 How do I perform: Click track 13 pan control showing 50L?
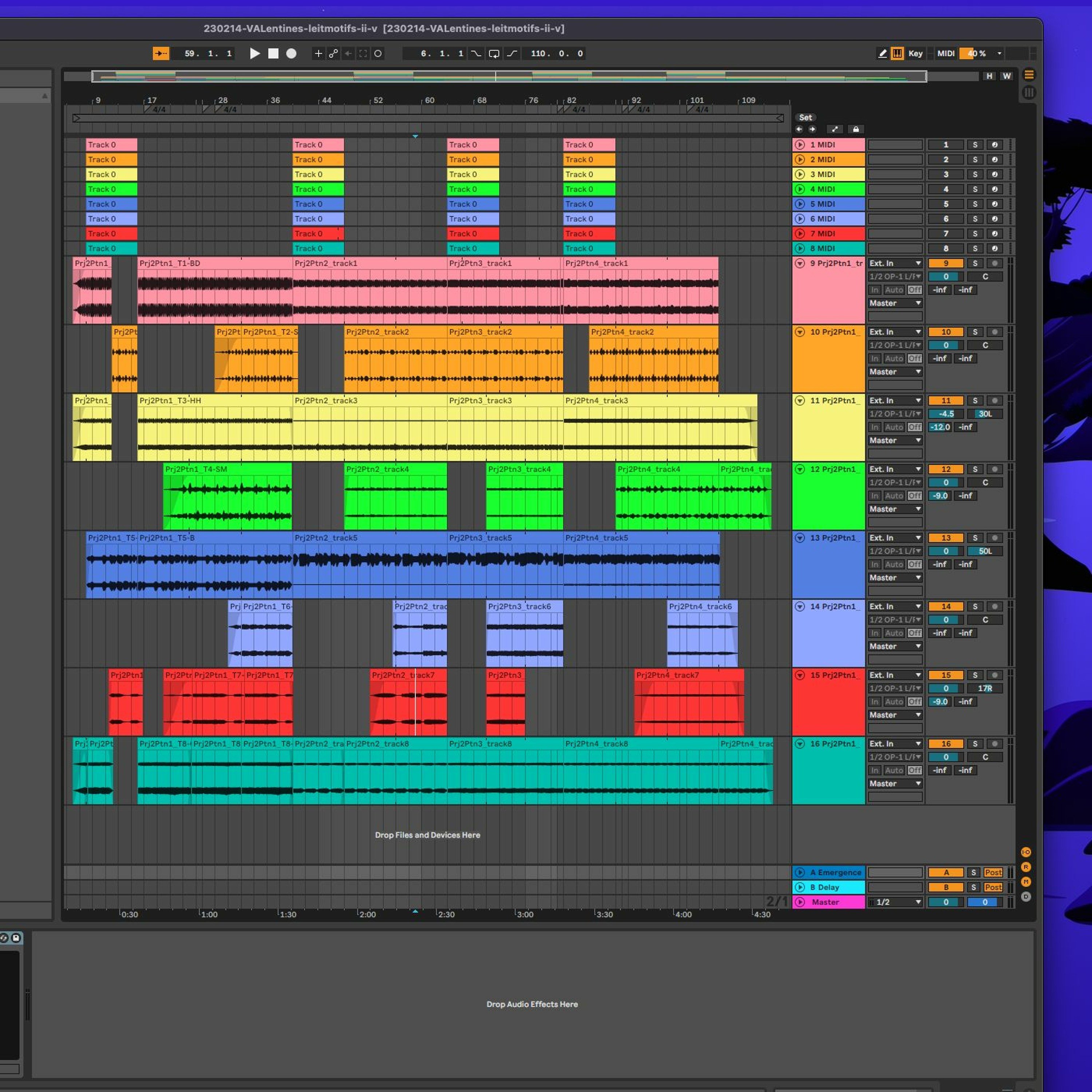point(985,551)
